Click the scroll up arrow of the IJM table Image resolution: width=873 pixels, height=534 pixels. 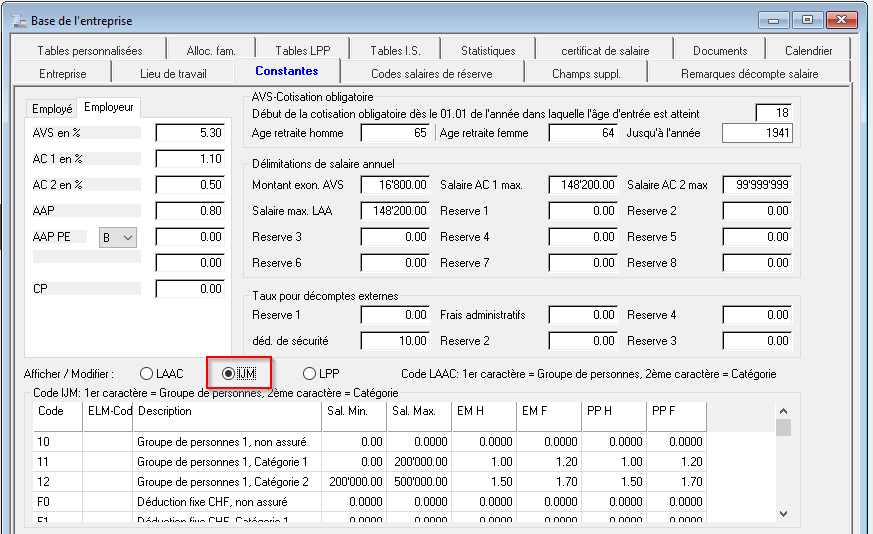tap(783, 411)
